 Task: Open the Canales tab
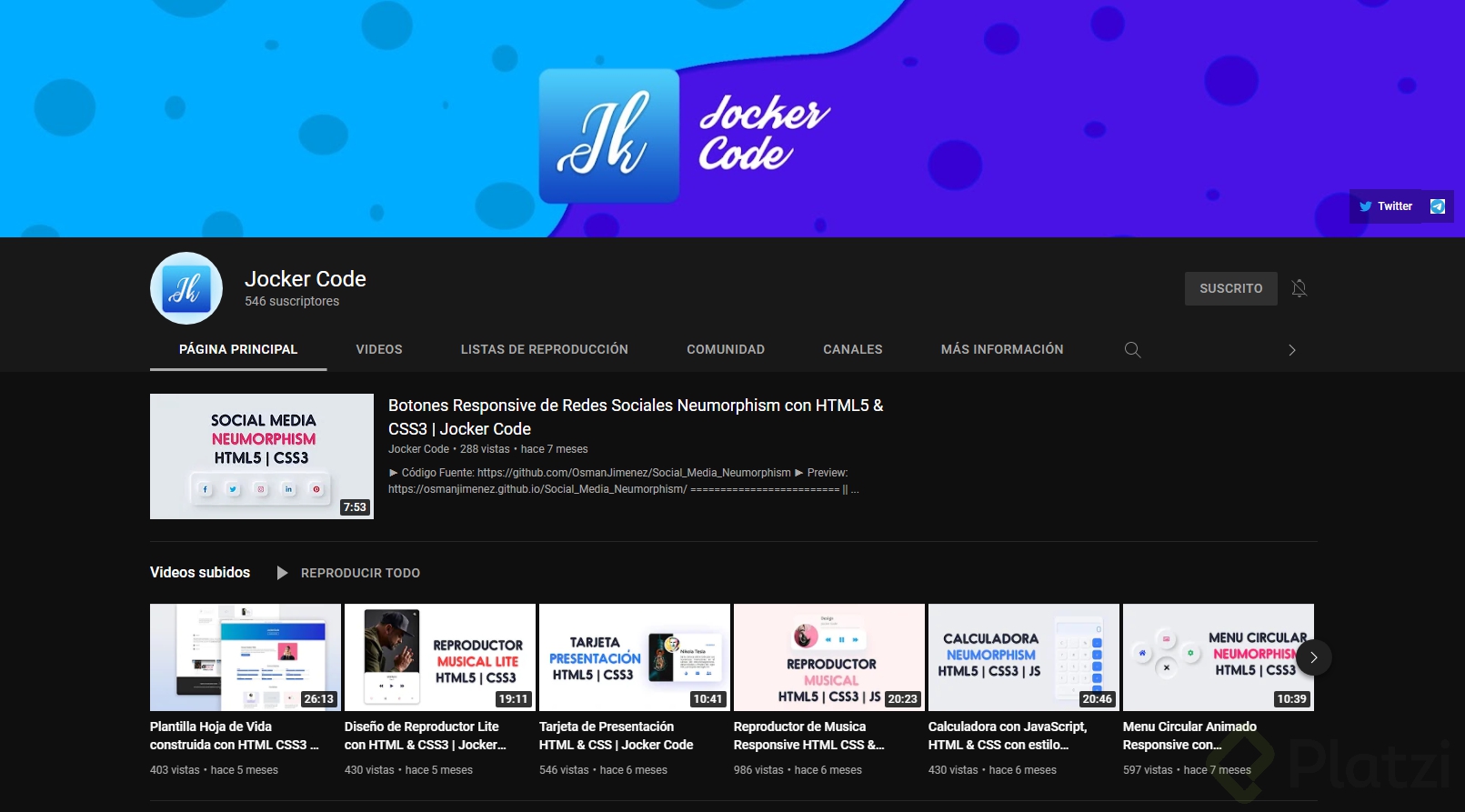(x=853, y=349)
